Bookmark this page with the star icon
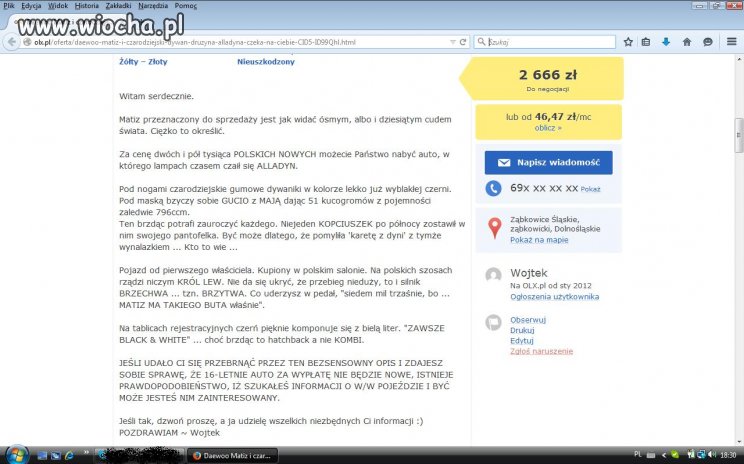Screen dimensions: 744x464 (628, 42)
